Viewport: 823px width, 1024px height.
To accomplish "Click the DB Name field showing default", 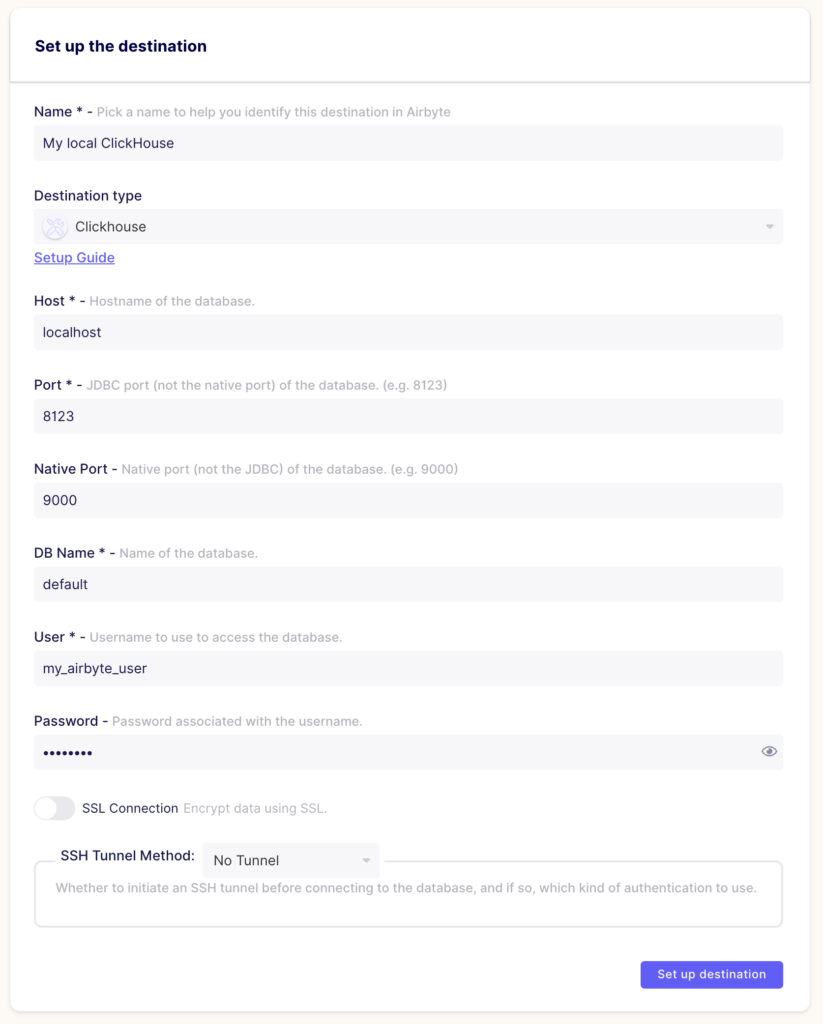I will pos(408,584).
